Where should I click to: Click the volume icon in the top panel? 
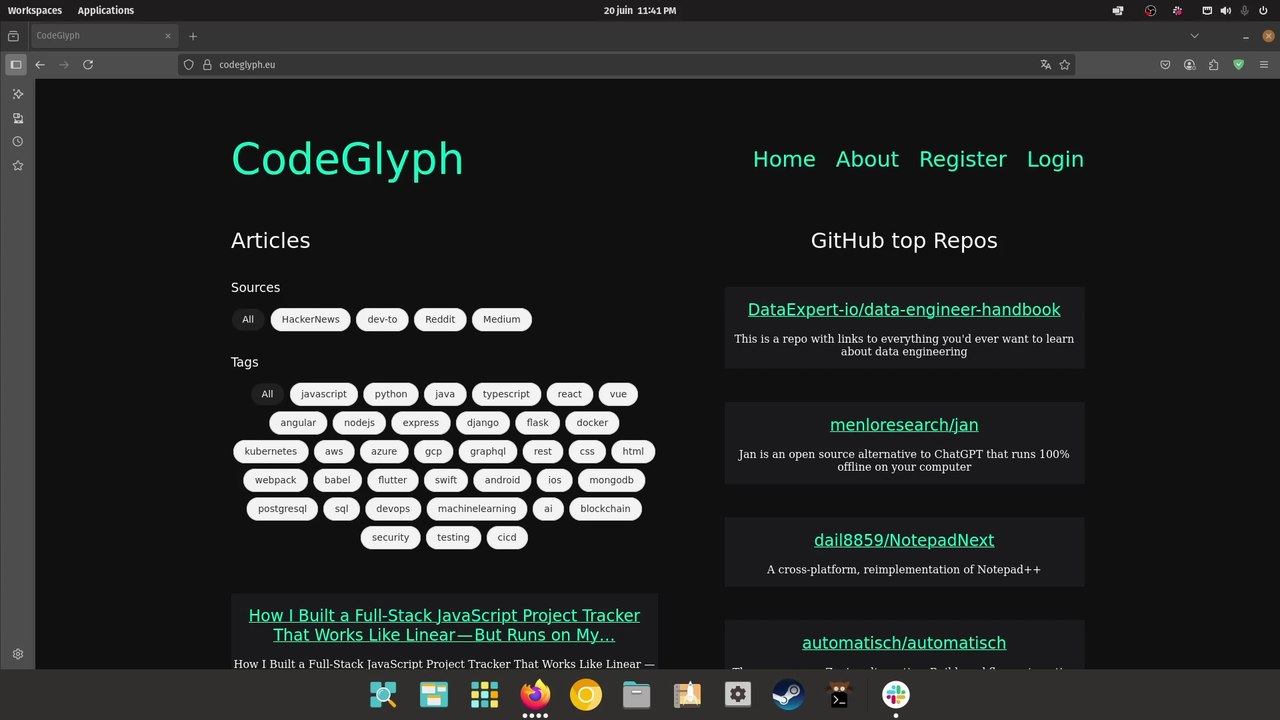point(1226,10)
